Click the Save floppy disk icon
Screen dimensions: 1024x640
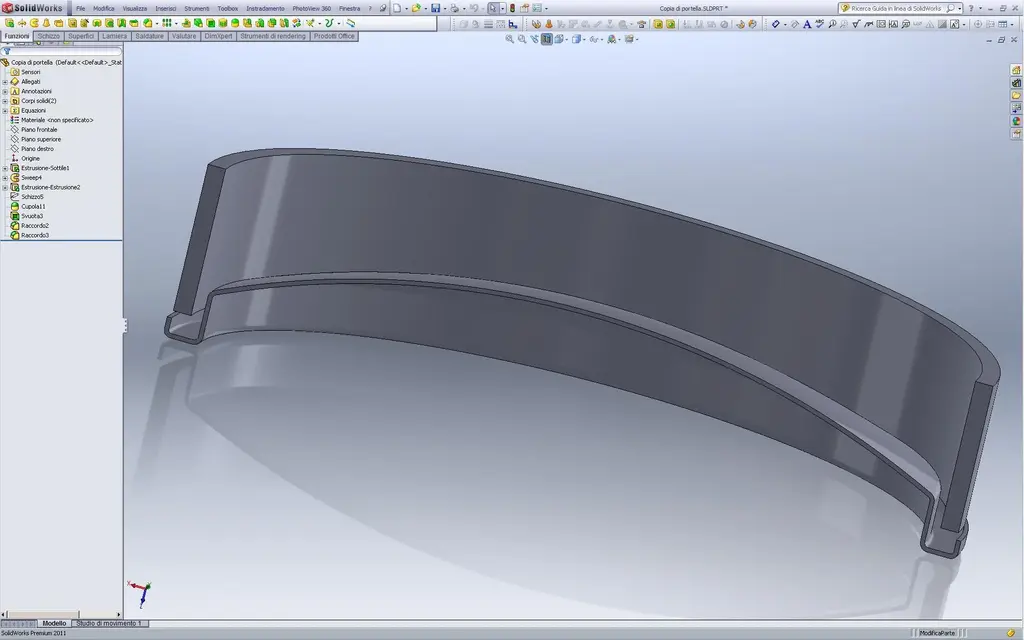pyautogui.click(x=436, y=8)
